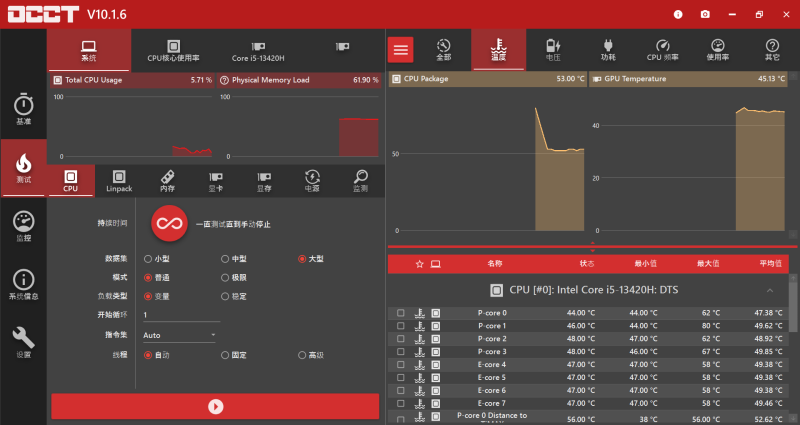Click the Physical Memory Load header
This screenshot has width=800, height=425.
coord(299,80)
